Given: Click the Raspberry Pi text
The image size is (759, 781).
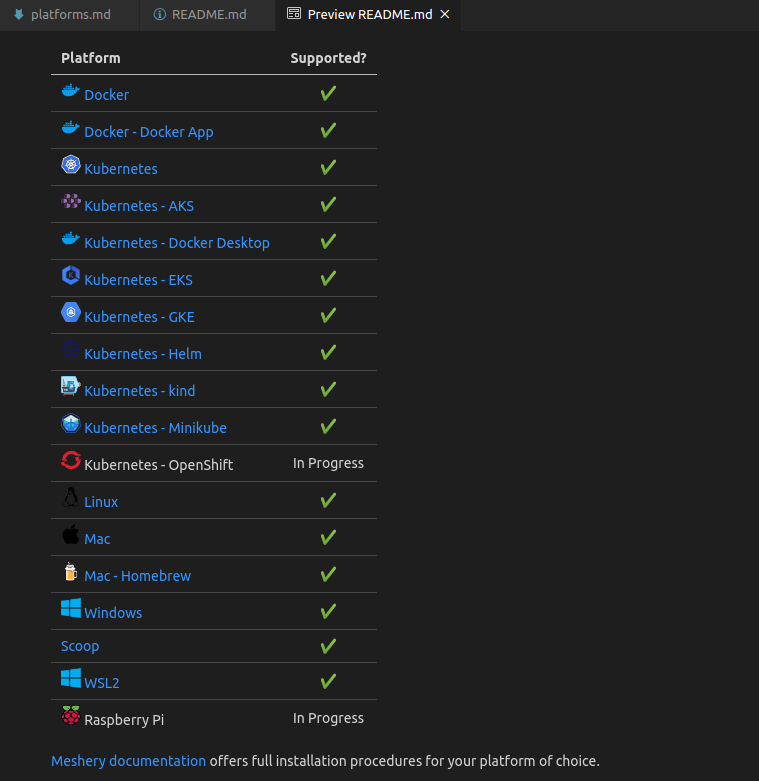Looking at the screenshot, I should [124, 720].
